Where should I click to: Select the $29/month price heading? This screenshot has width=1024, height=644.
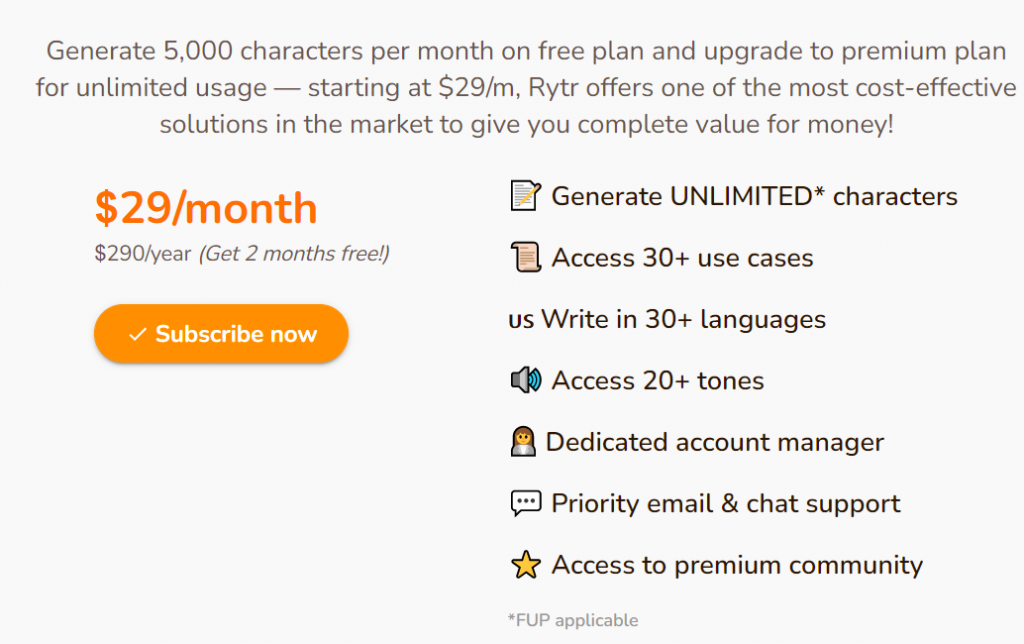[x=206, y=208]
